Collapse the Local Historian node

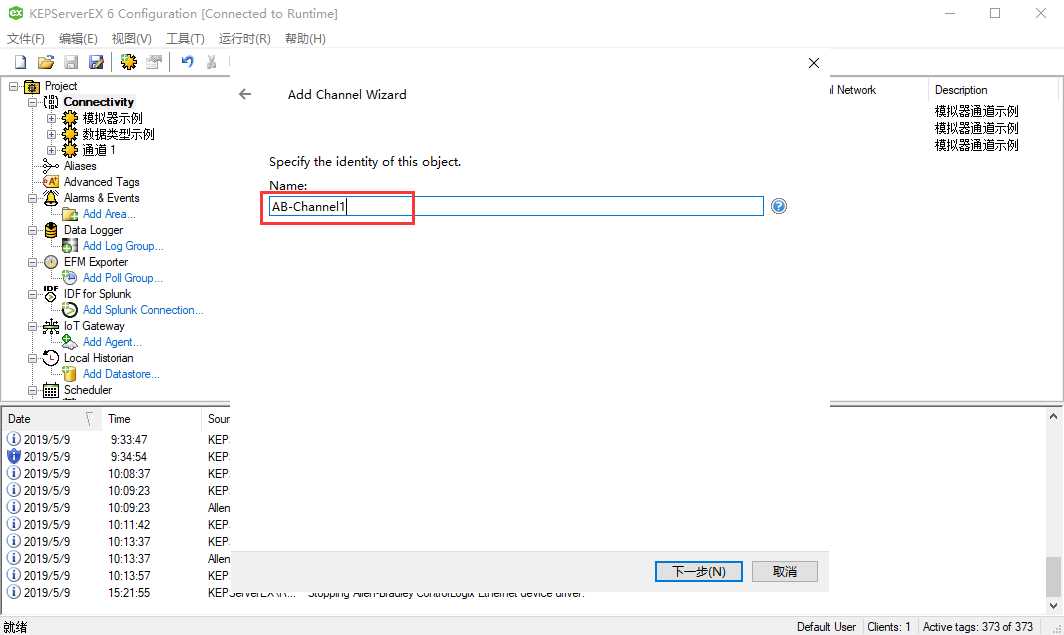(x=32, y=358)
